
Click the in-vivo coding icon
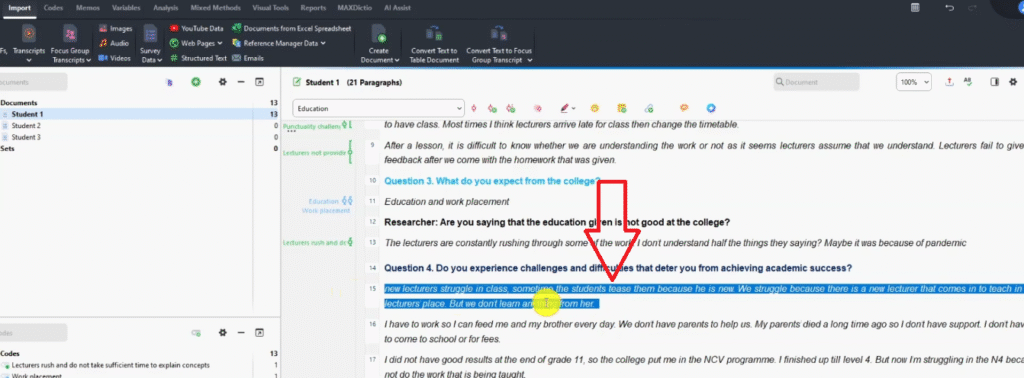pos(511,108)
